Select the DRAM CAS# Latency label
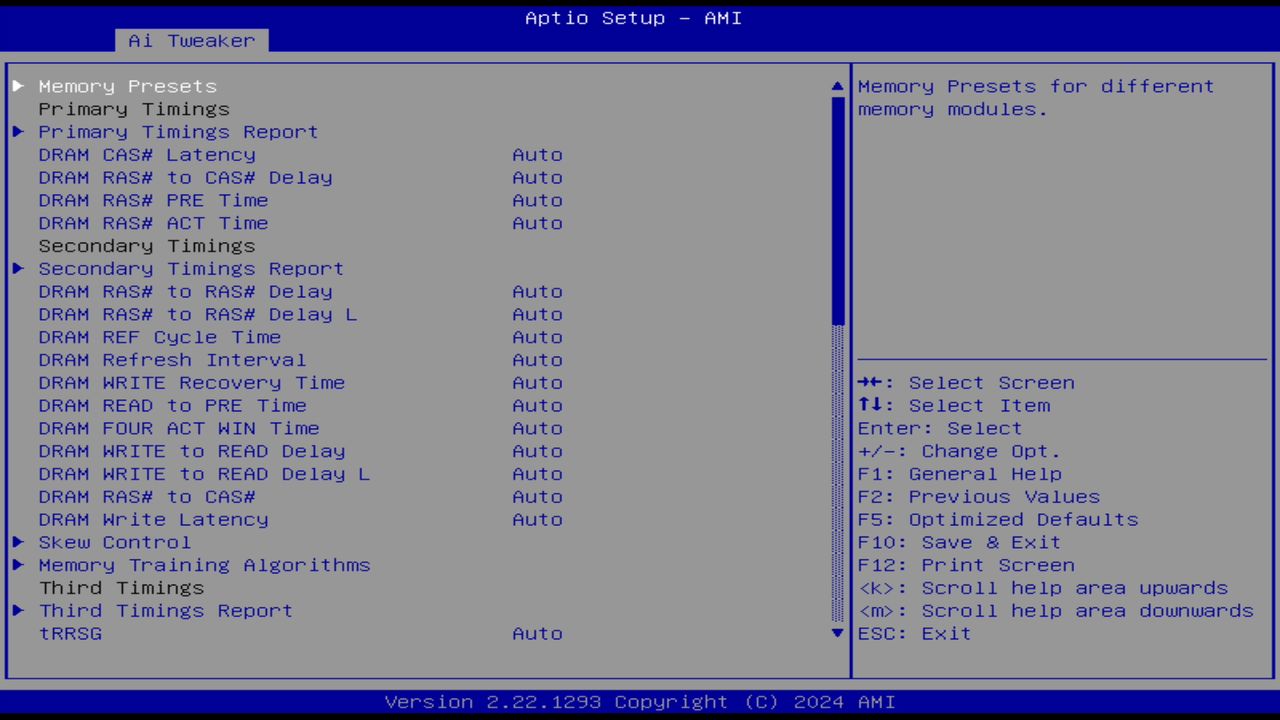Image resolution: width=1280 pixels, height=720 pixels. [x=147, y=155]
